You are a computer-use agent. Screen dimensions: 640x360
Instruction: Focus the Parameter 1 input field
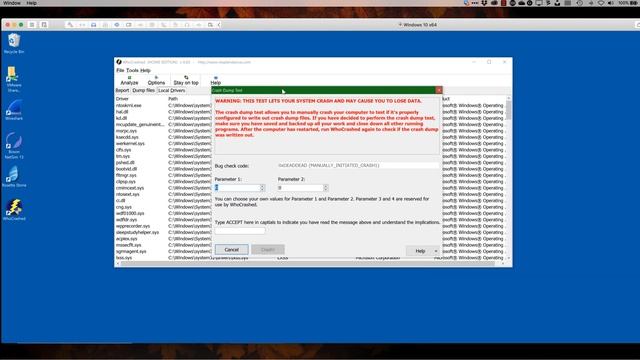coord(237,187)
